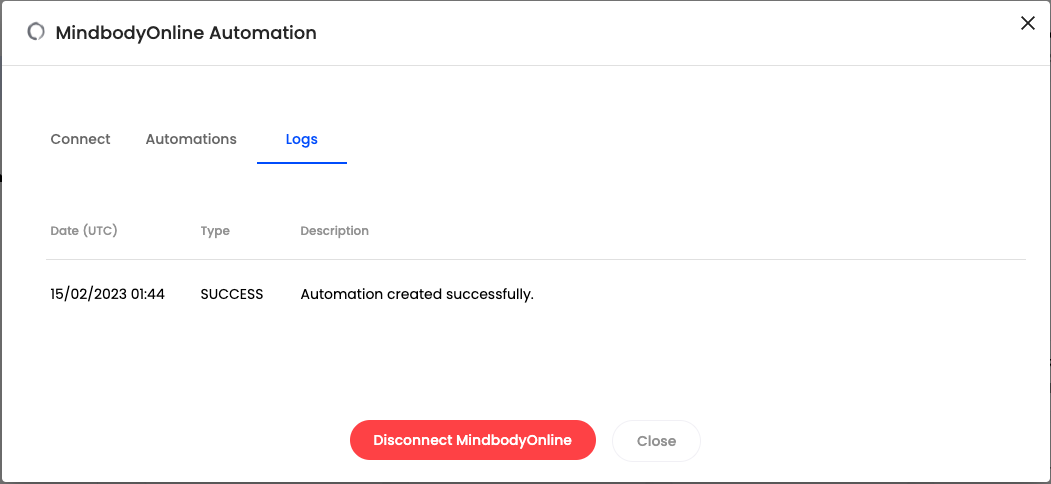This screenshot has height=484, width=1051.
Task: Switch to the Connect tab
Action: [80, 139]
